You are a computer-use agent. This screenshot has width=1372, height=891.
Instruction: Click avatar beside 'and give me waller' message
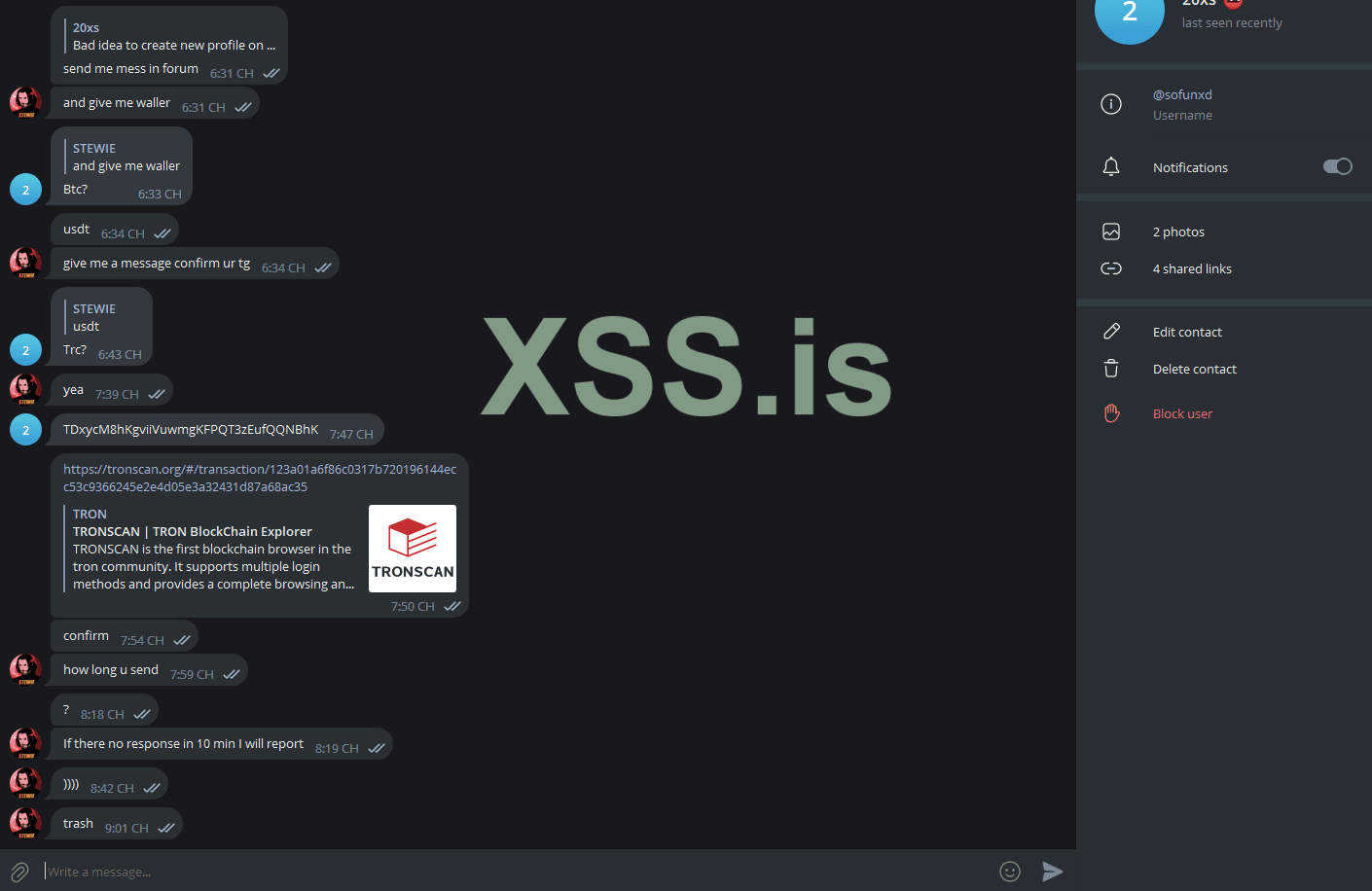point(25,102)
